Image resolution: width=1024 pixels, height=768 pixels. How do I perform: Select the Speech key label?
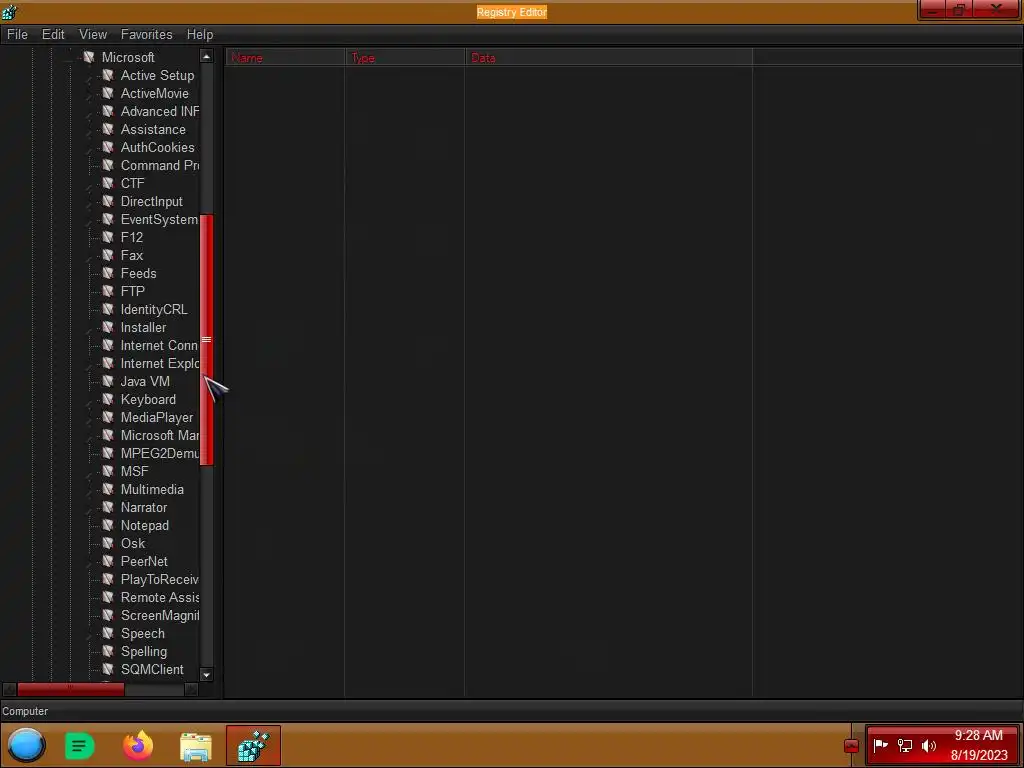142,633
